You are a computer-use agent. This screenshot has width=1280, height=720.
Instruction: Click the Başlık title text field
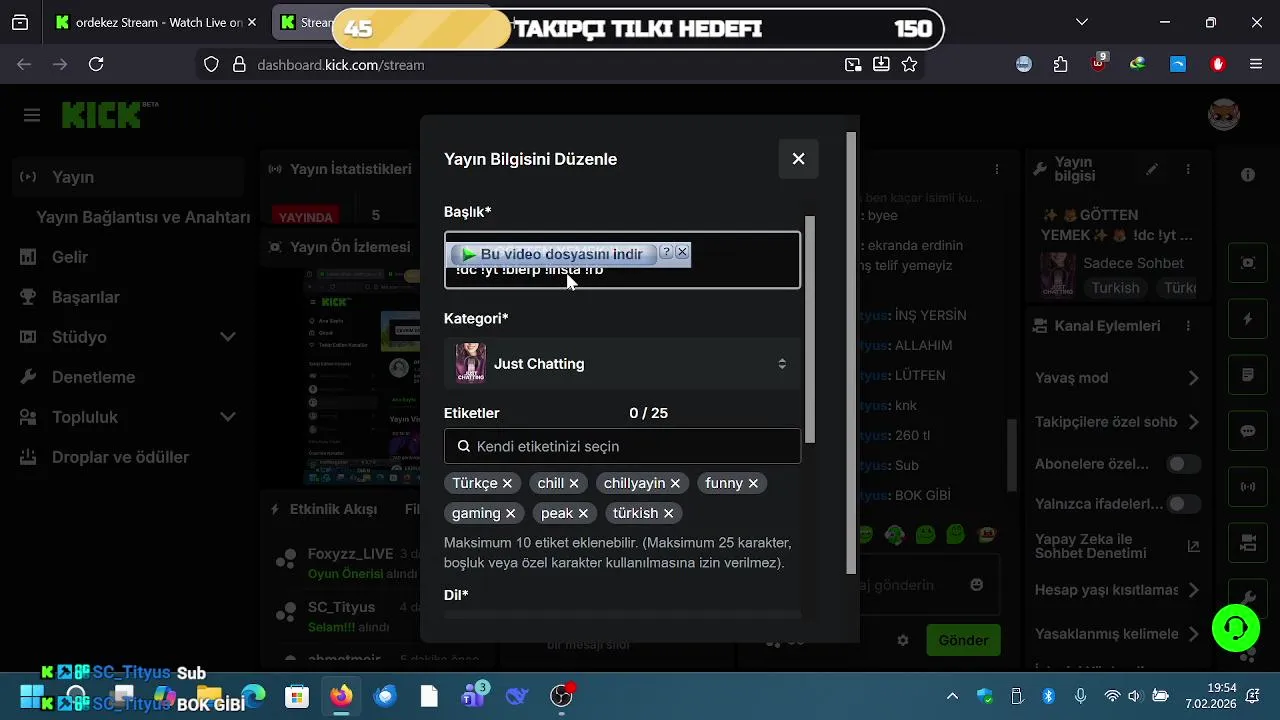[622, 260]
